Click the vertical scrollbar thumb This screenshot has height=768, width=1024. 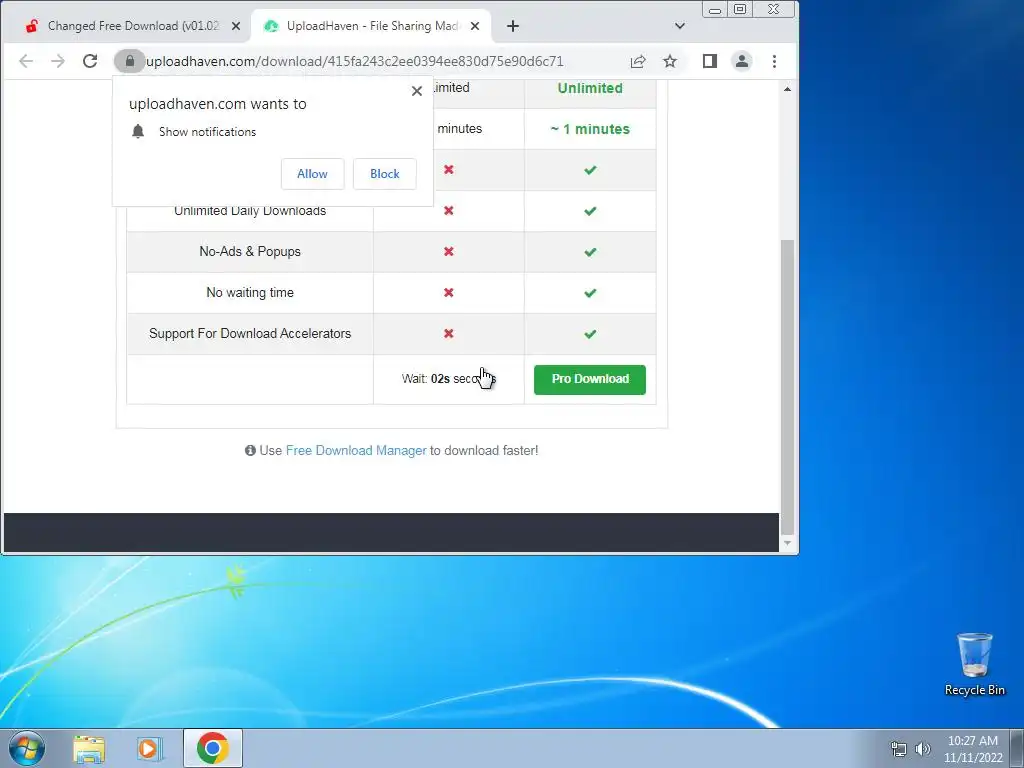788,387
